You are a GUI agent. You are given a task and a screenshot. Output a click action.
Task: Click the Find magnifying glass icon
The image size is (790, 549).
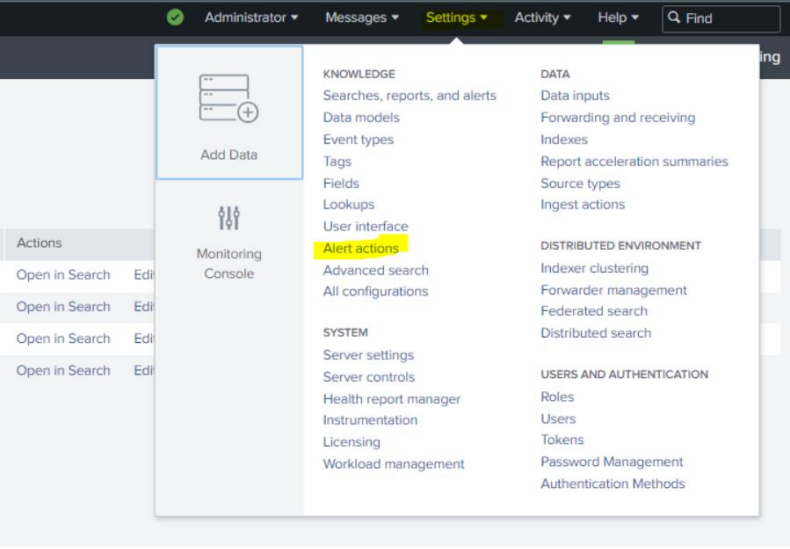674,17
